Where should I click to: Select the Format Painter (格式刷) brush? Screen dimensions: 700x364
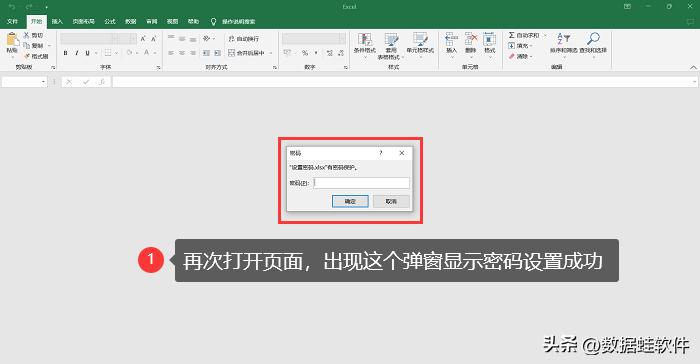27,56
